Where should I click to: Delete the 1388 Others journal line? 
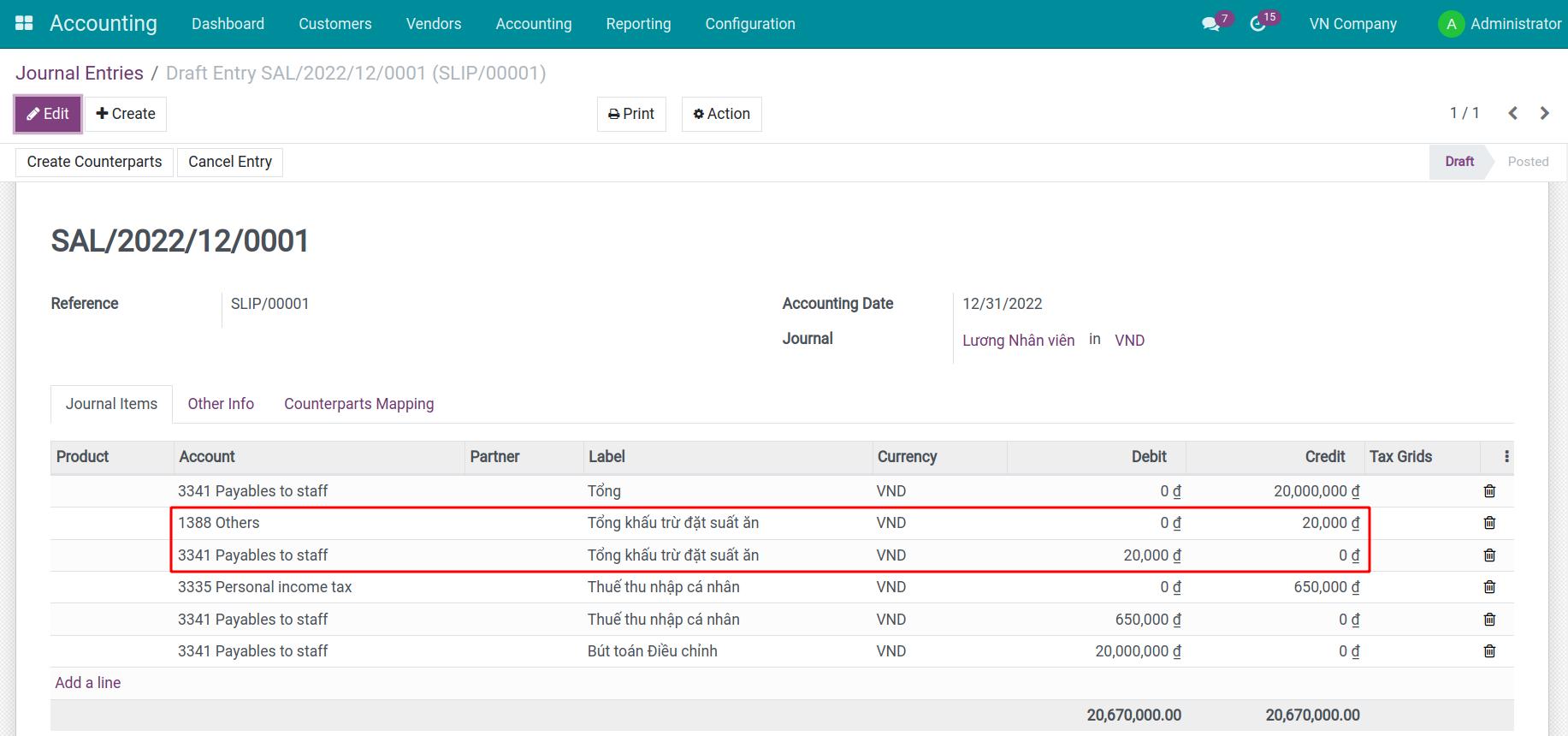(1489, 523)
